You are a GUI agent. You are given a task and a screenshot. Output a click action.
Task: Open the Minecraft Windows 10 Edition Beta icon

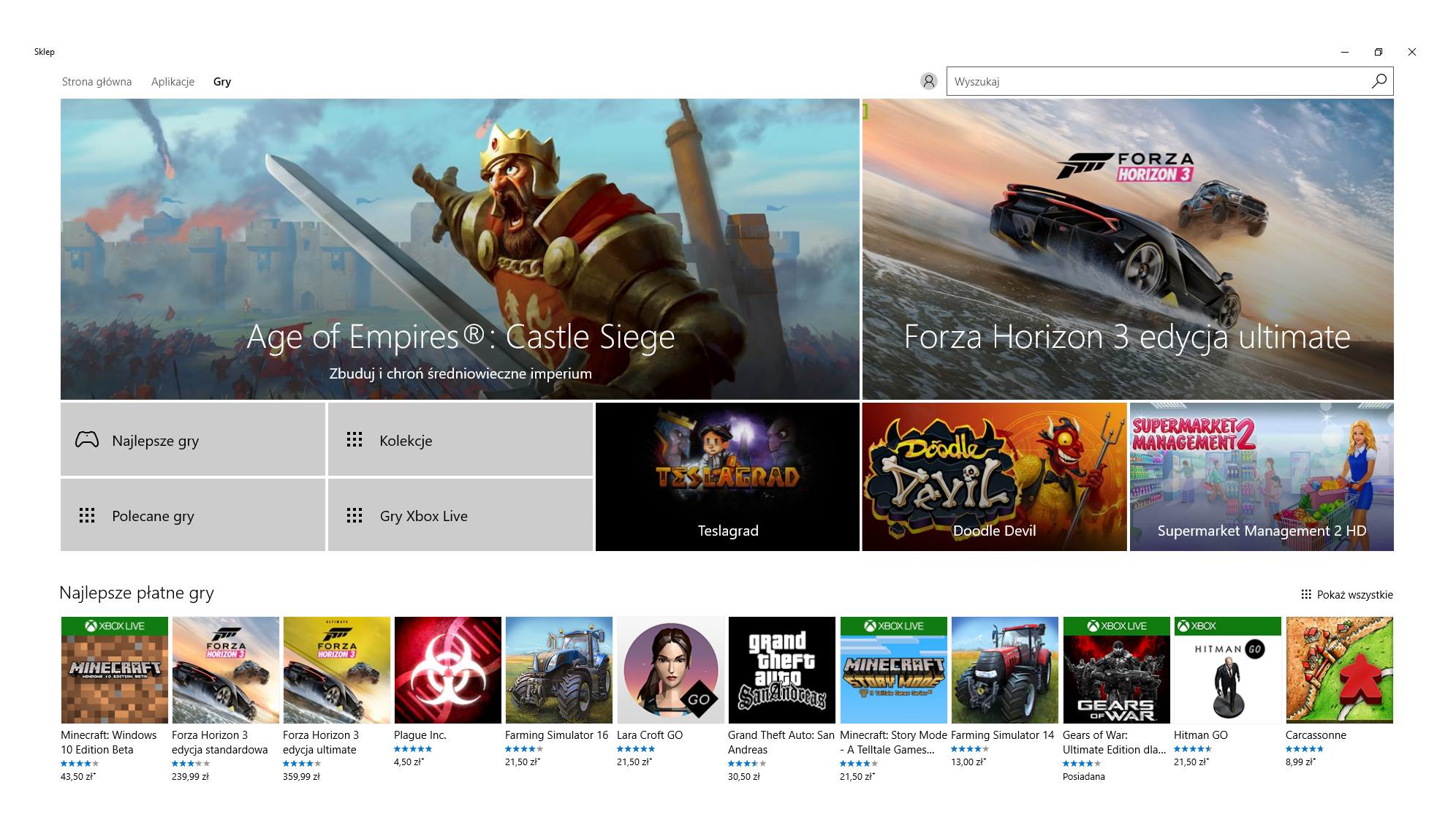115,670
